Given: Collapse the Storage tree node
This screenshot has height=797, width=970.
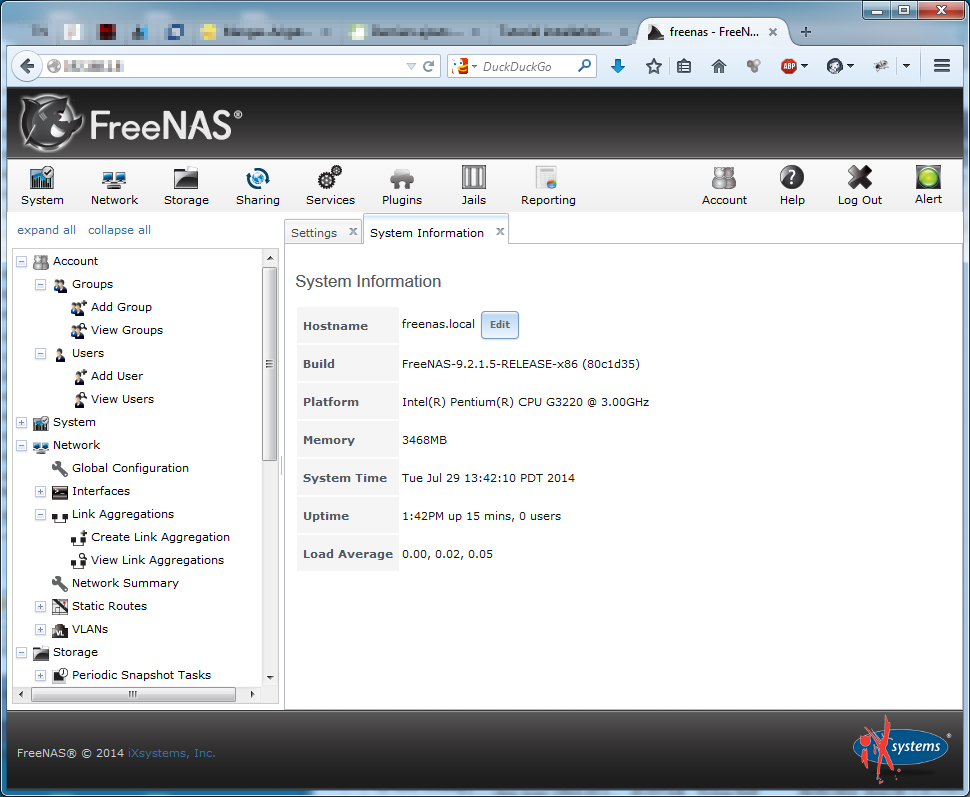Looking at the screenshot, I should coord(22,652).
